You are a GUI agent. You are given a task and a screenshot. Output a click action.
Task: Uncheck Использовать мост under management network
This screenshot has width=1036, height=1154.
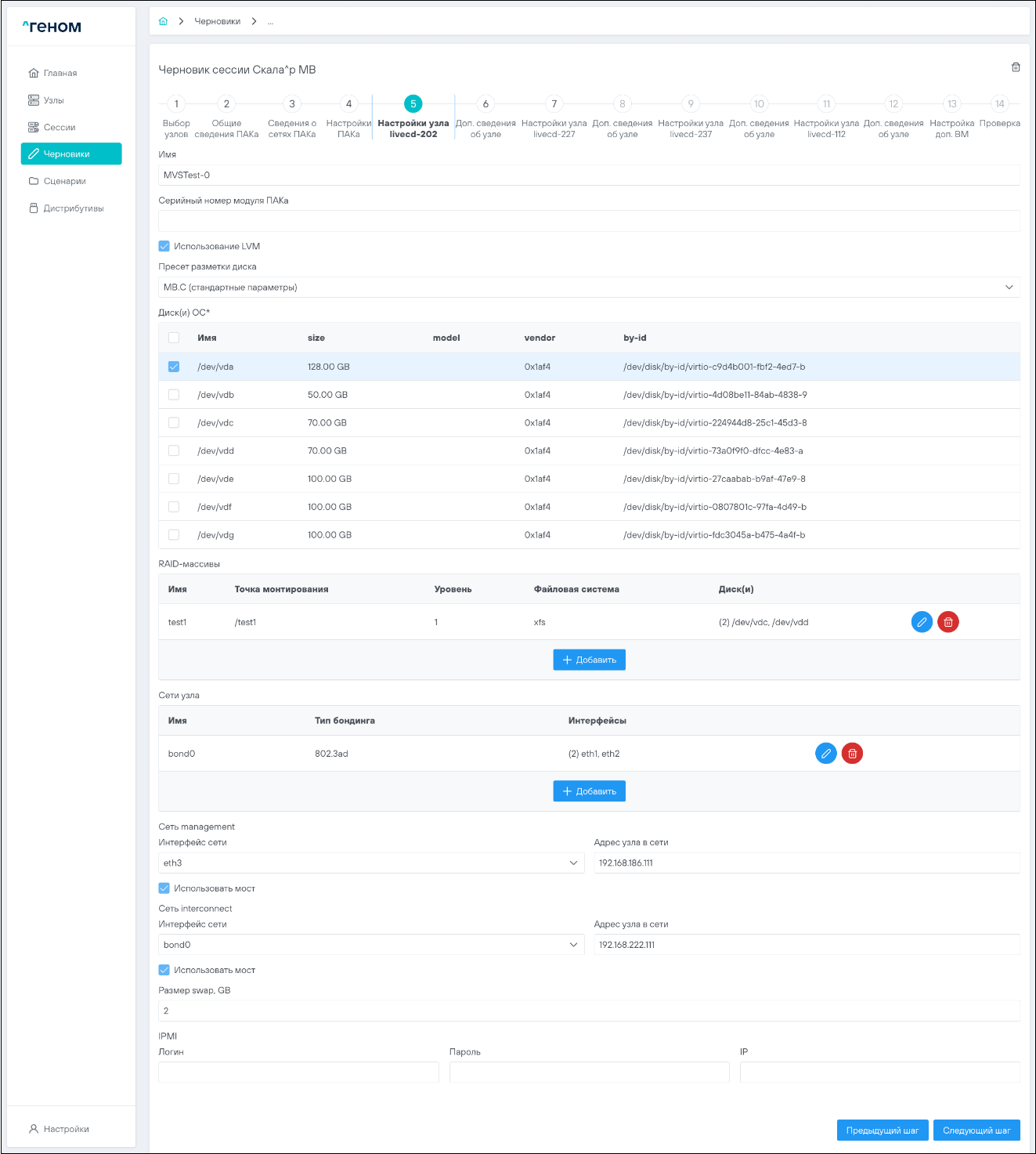(164, 888)
